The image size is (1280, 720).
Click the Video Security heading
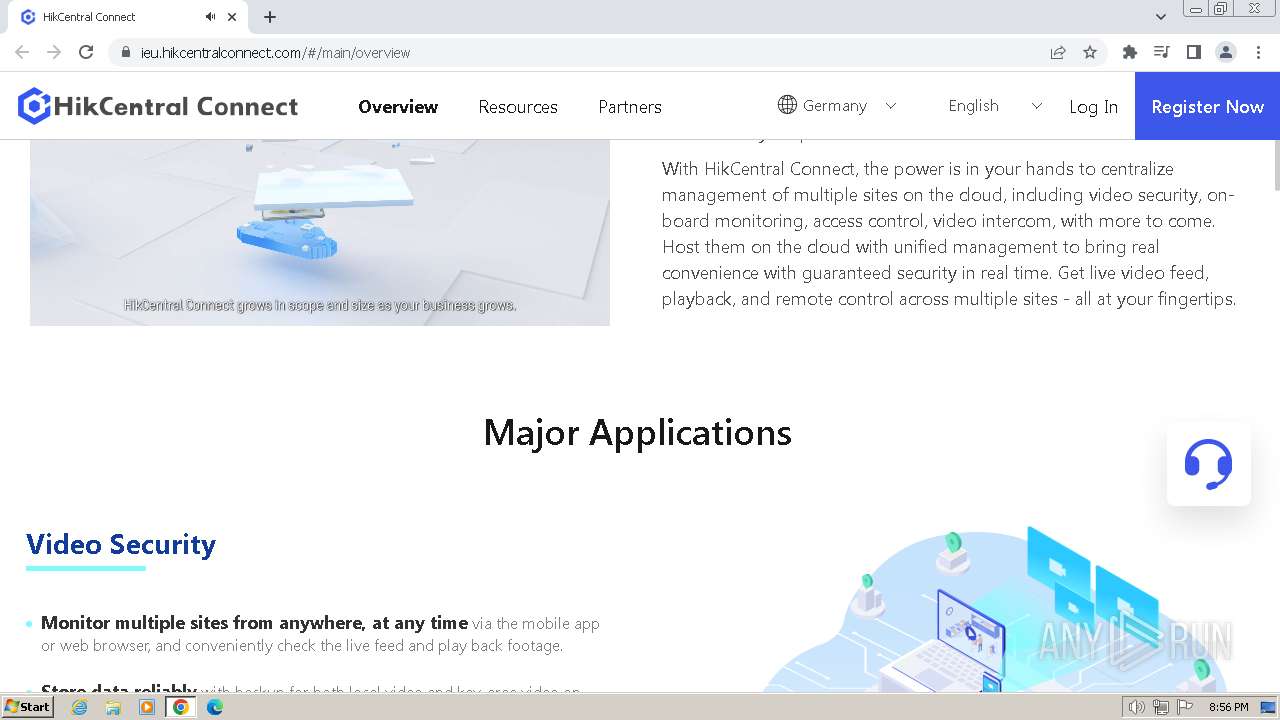pos(121,544)
